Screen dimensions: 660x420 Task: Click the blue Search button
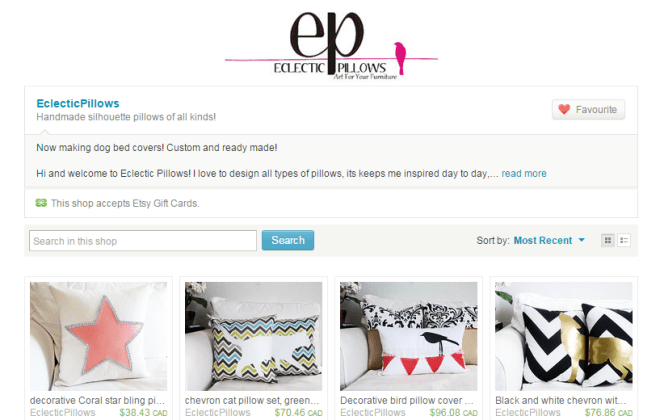pos(288,240)
